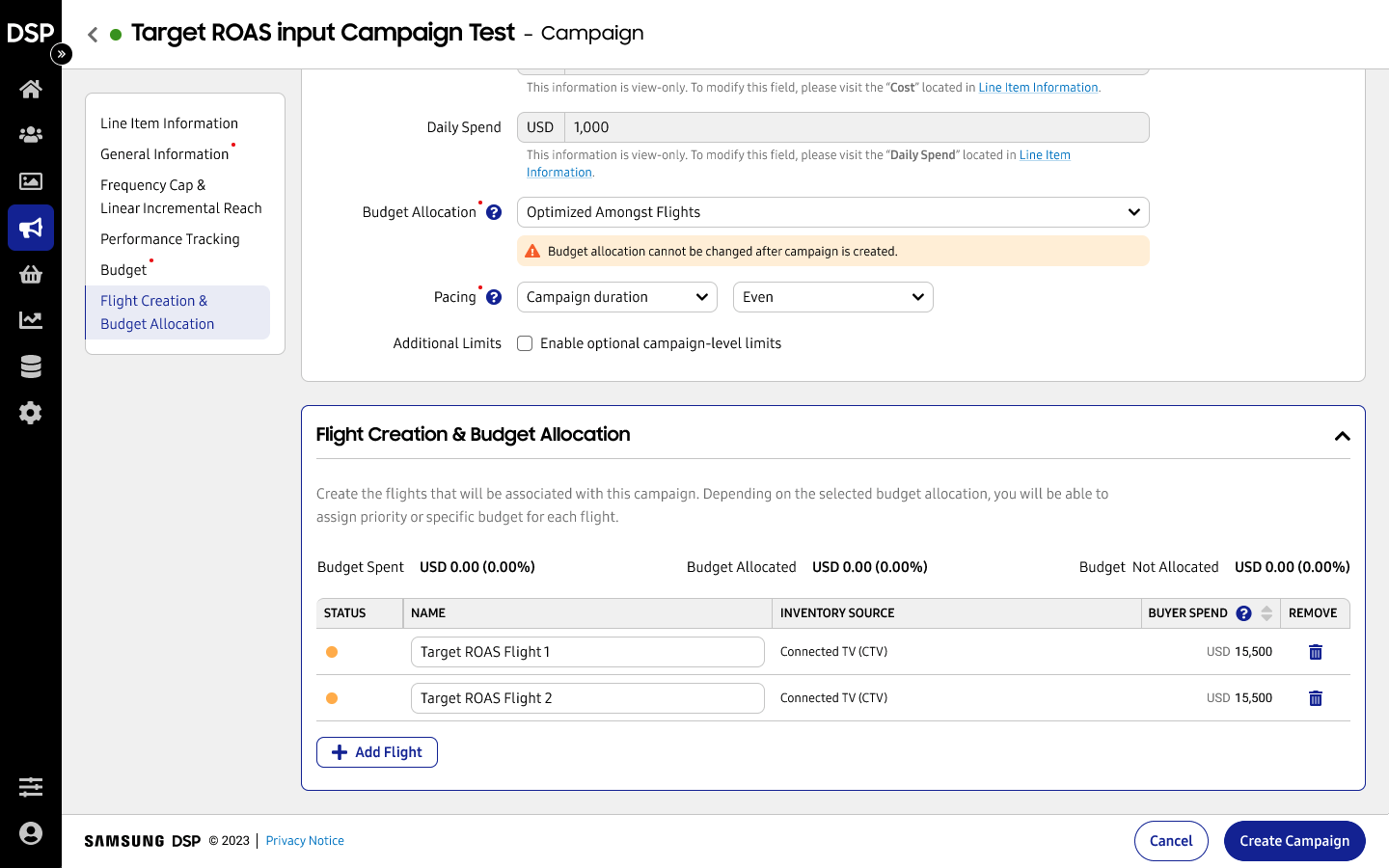This screenshot has width=1389, height=868.
Task: Enable optional campaign-level limits checkbox
Action: 525,343
